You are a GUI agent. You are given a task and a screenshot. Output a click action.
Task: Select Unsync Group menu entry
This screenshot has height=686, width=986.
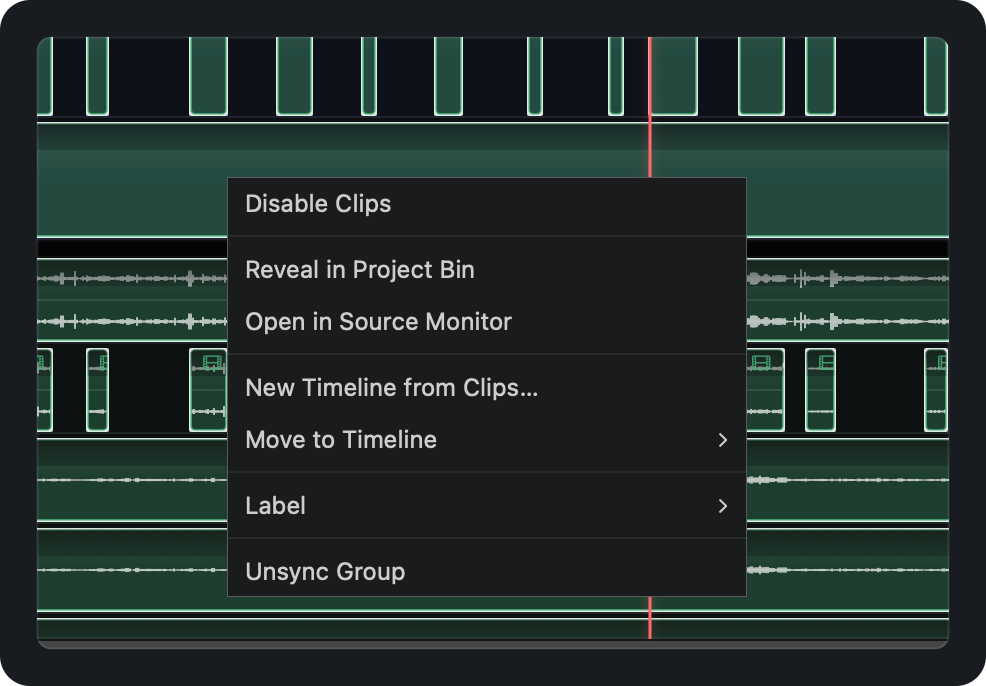[x=487, y=572]
